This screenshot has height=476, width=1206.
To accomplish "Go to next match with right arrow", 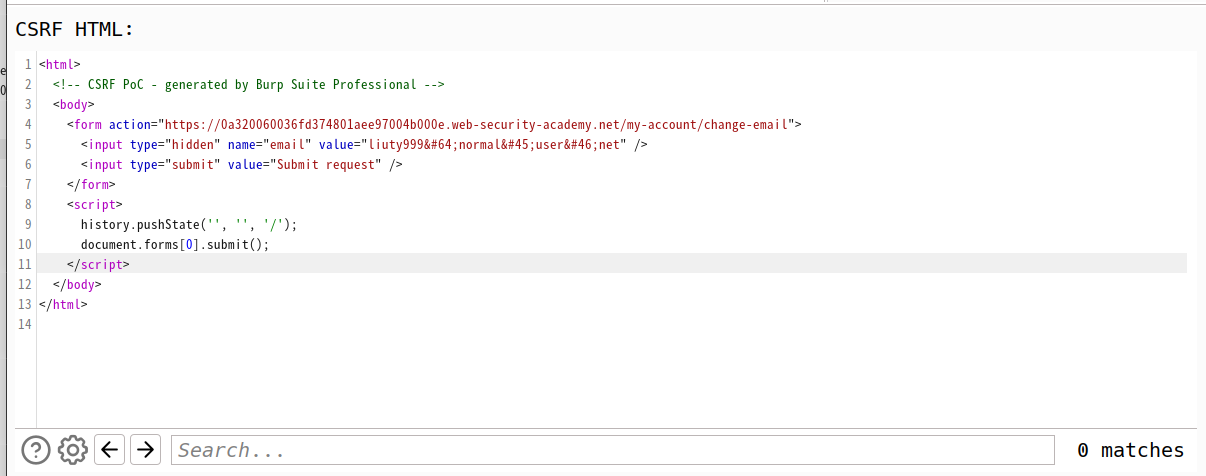I will [146, 450].
